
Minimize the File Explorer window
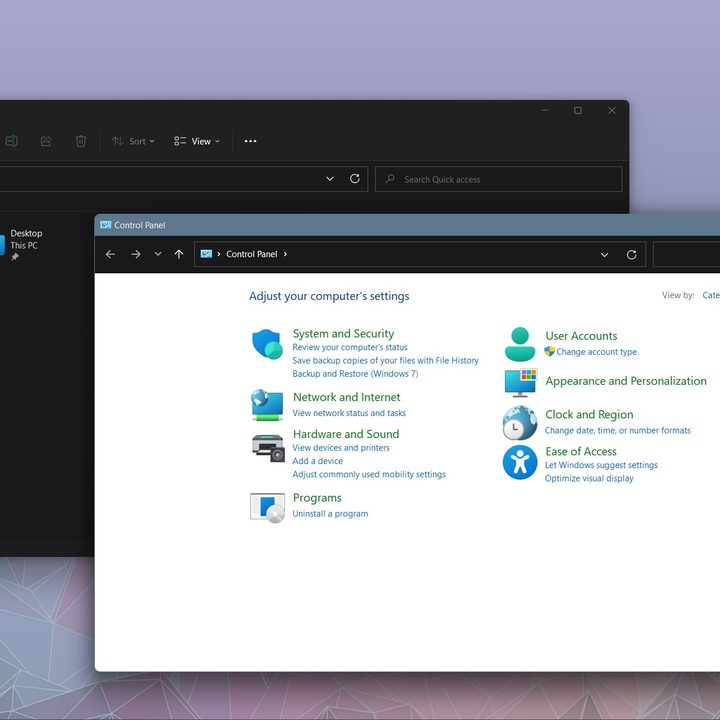(x=545, y=110)
